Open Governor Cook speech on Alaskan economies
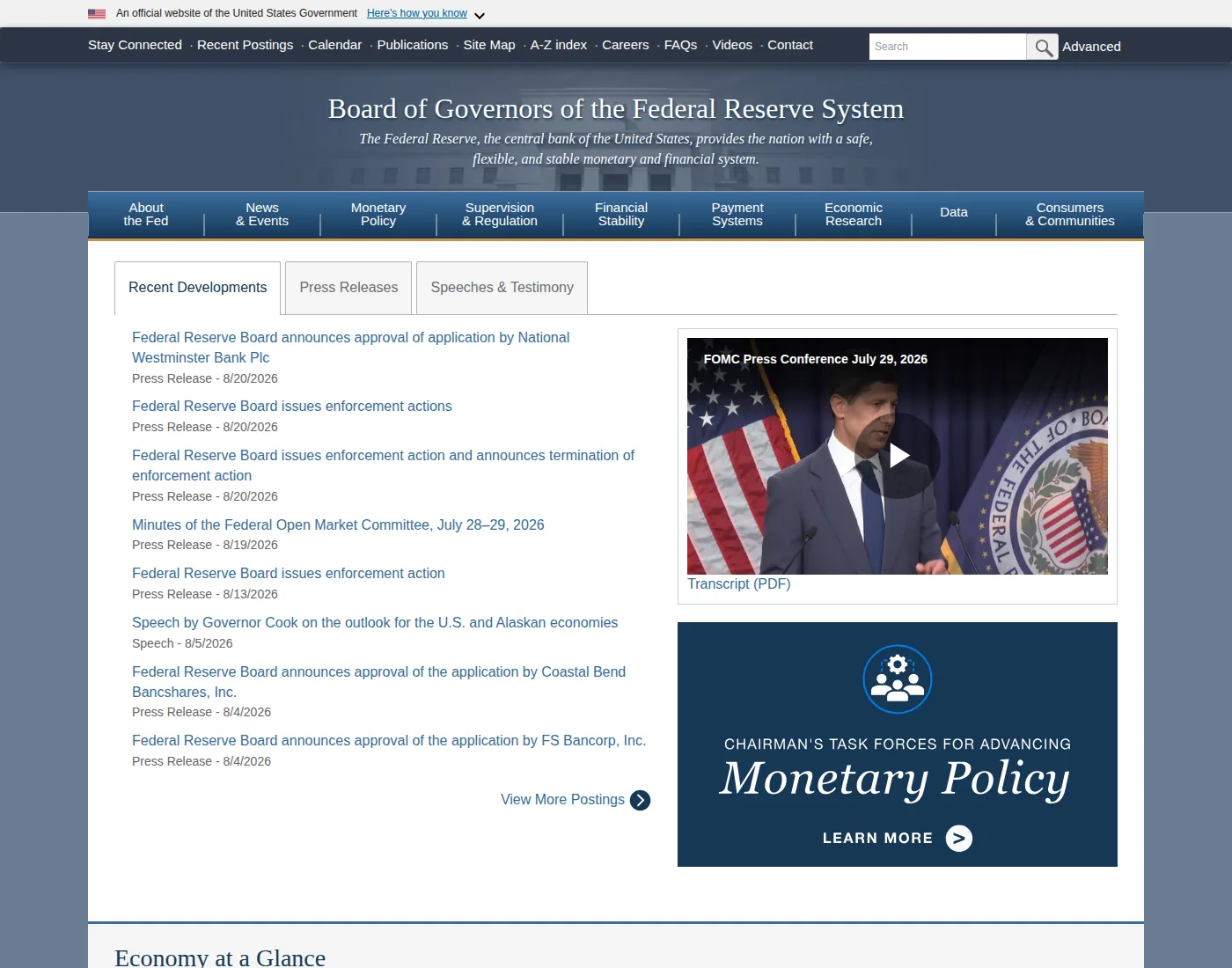 [375, 623]
